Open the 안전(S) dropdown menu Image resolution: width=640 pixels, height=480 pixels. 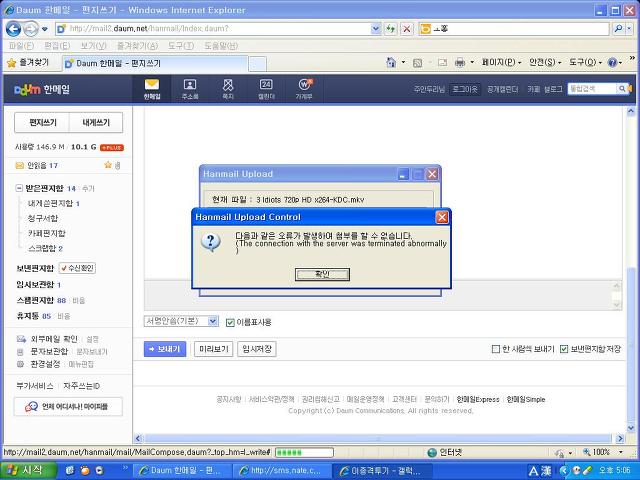[545, 62]
